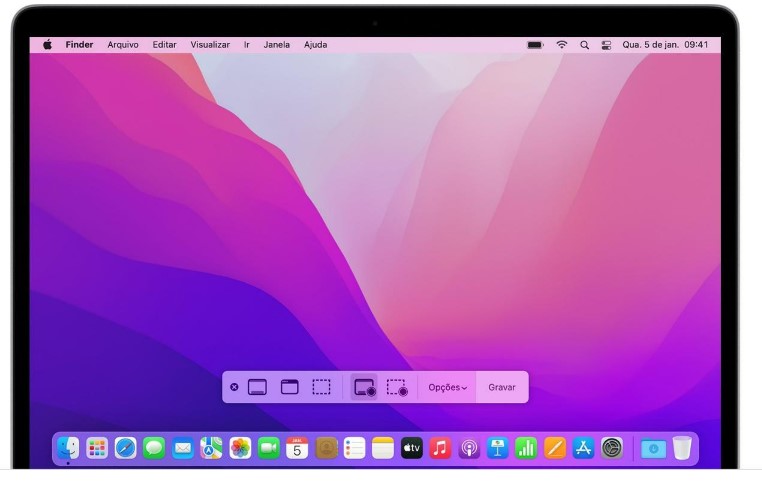Launch Keynote from the Dock

(x=498, y=448)
